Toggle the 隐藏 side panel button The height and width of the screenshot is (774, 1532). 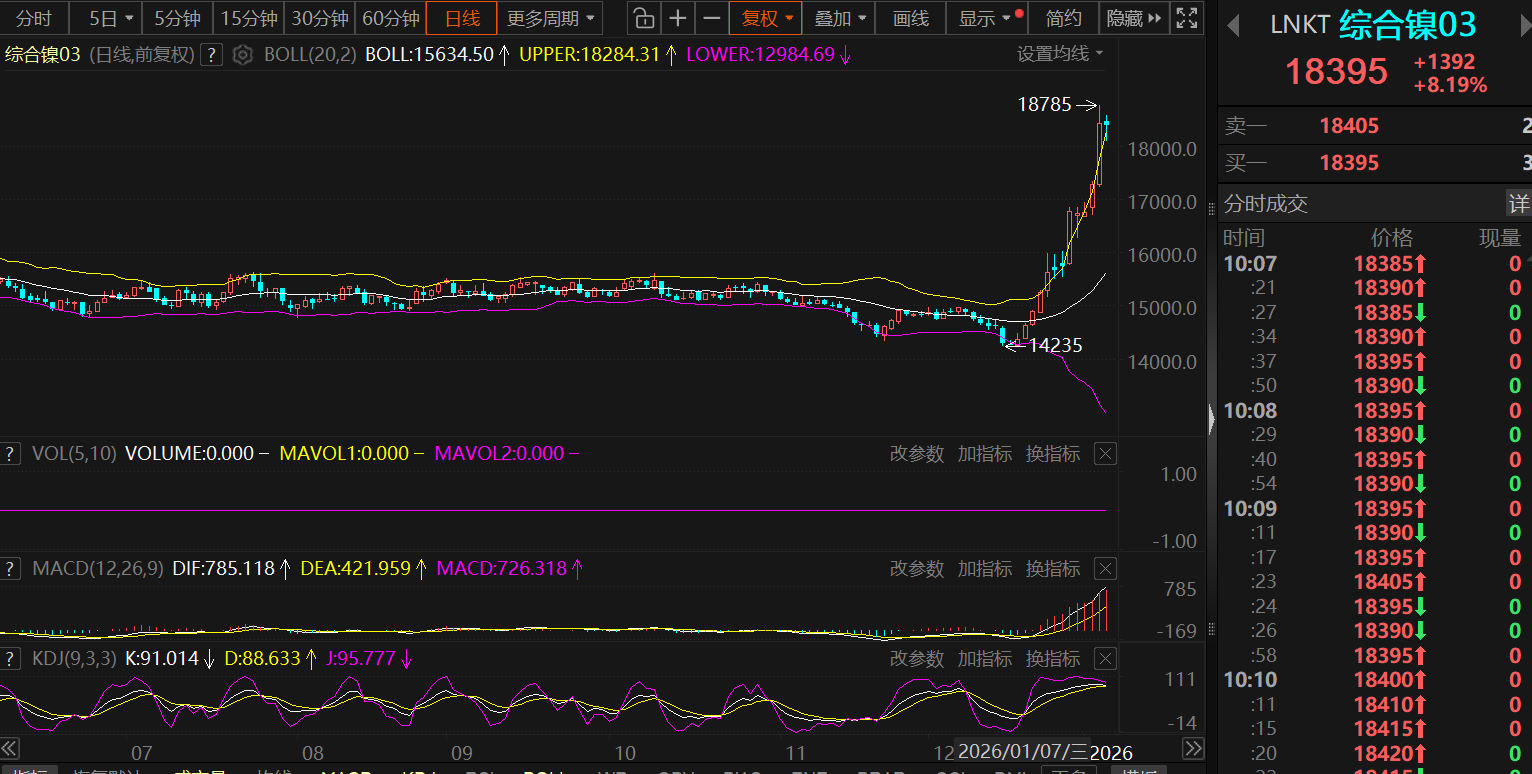point(1134,18)
